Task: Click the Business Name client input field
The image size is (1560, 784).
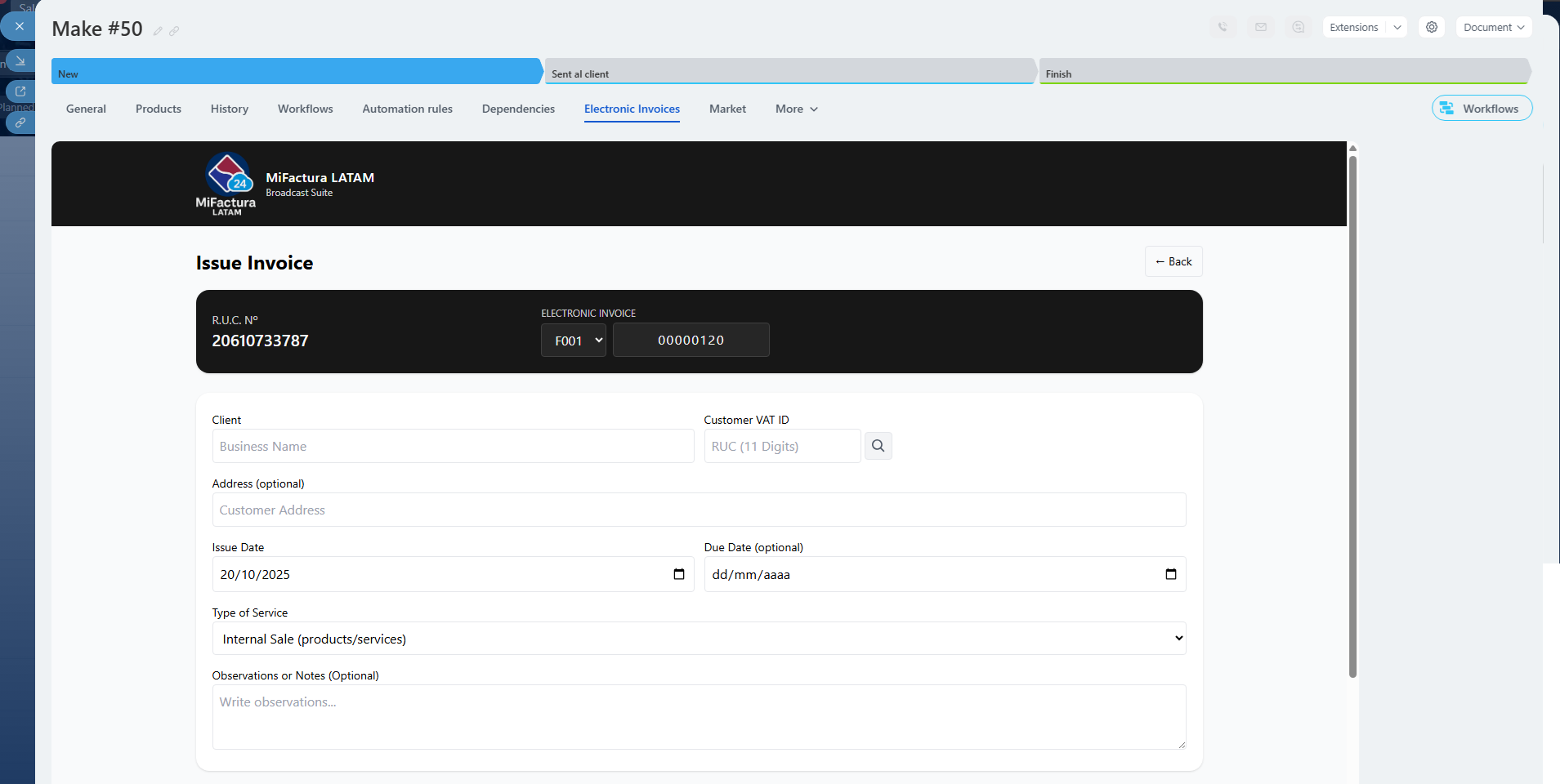Action: pos(453,446)
